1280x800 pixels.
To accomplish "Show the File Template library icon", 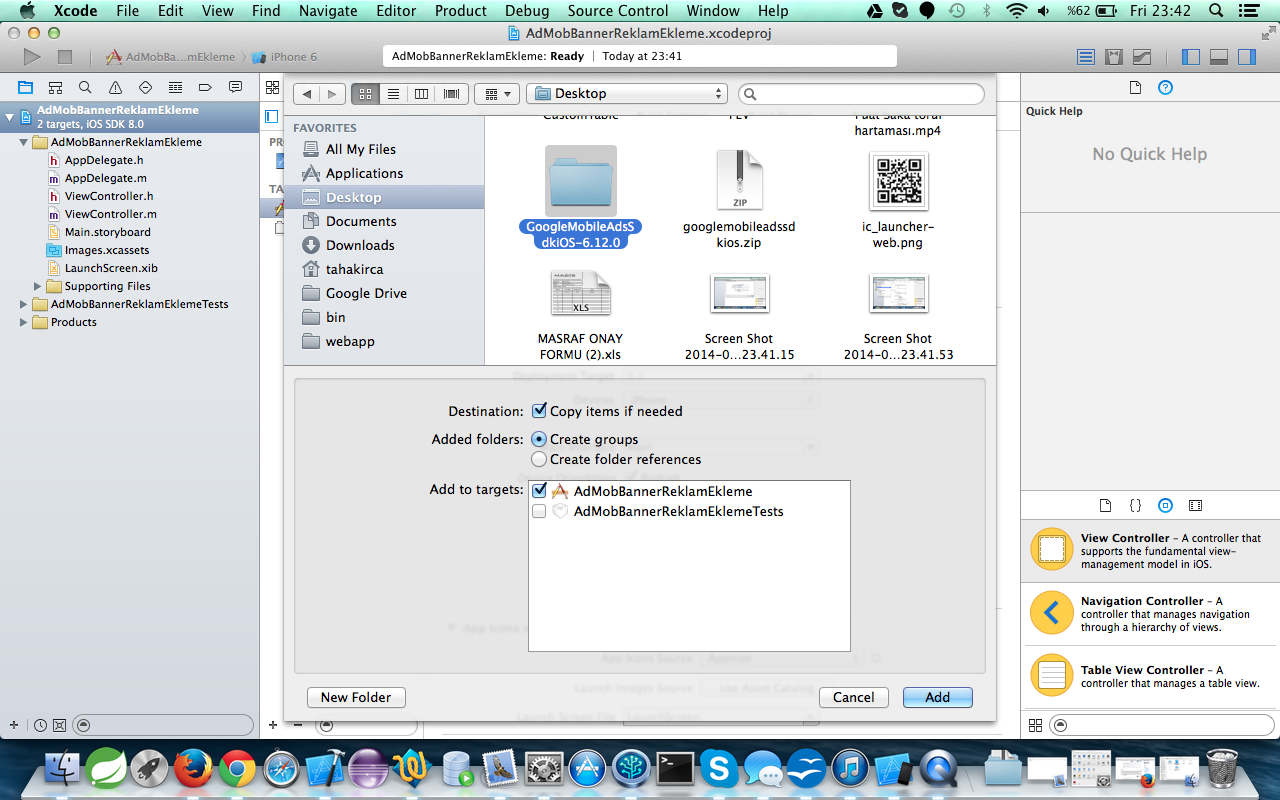I will coord(1105,506).
